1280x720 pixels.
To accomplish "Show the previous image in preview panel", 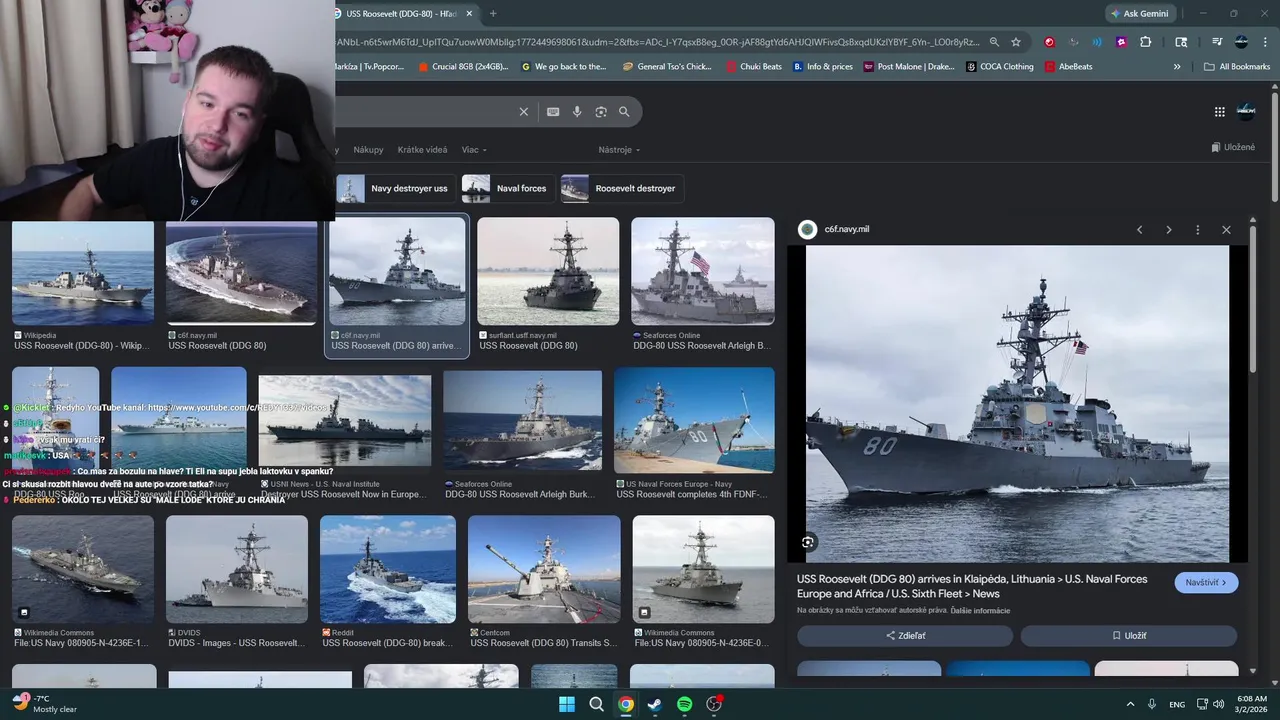I will pyautogui.click(x=1139, y=230).
